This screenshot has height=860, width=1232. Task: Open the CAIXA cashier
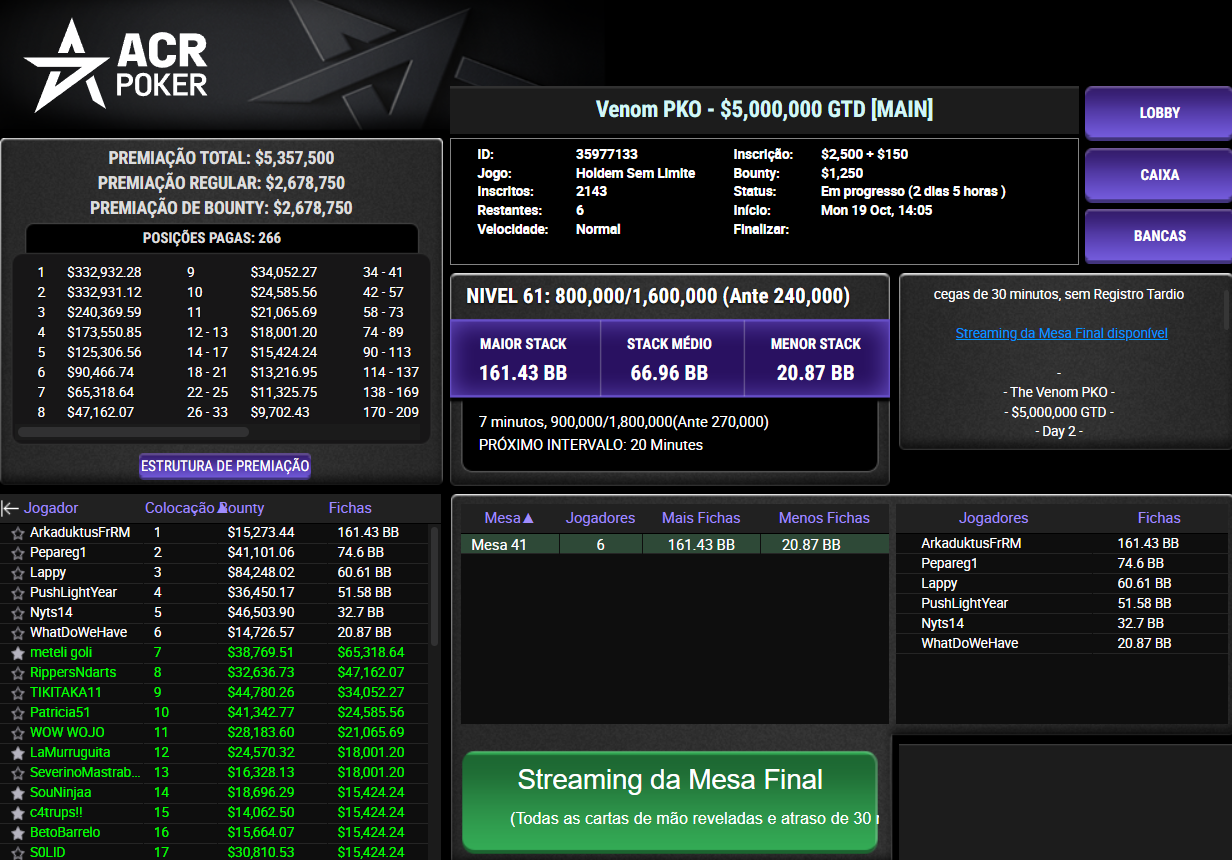(1159, 175)
